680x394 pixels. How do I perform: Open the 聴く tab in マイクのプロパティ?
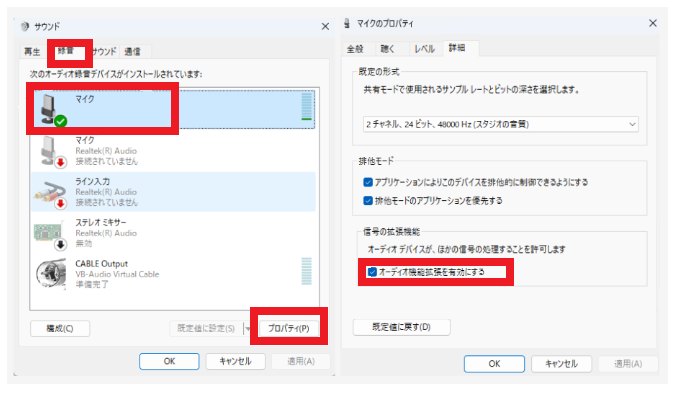point(388,49)
